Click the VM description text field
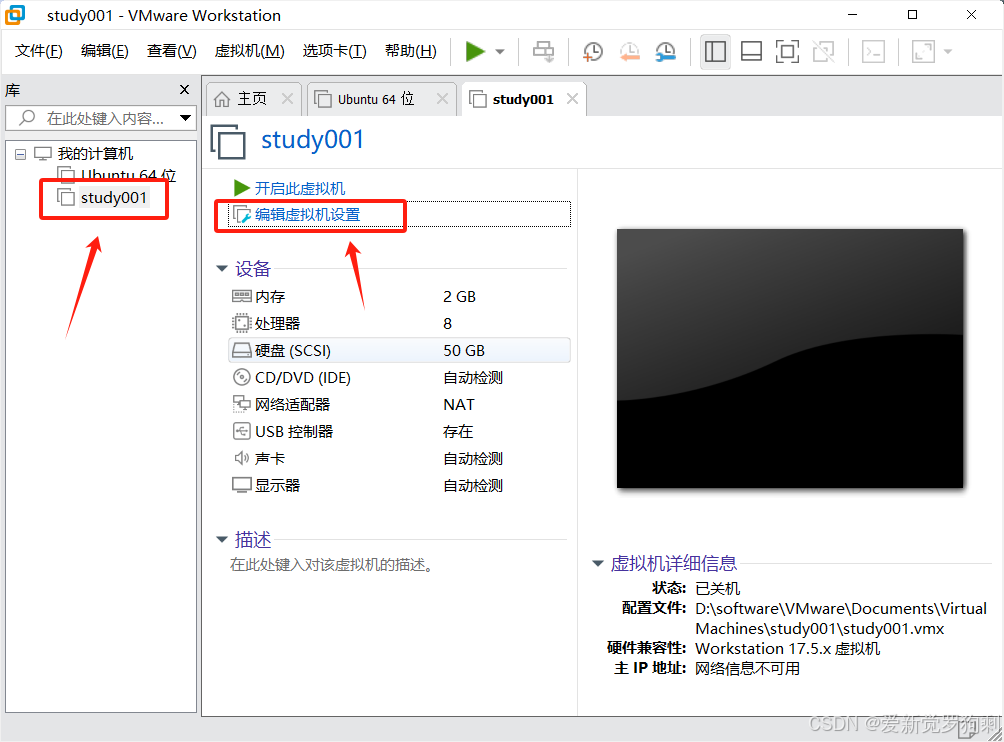This screenshot has height=742, width=1004. [x=331, y=565]
